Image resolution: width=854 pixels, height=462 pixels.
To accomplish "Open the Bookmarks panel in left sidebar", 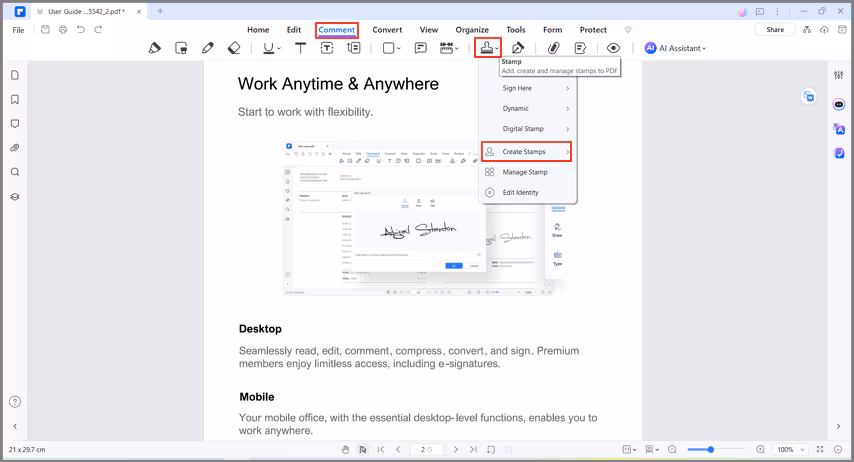I will pos(15,100).
